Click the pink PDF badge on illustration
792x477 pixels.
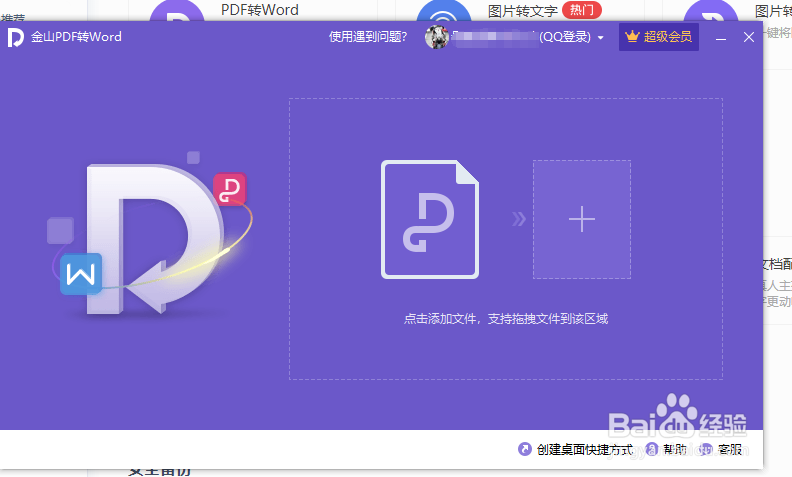tap(230, 189)
